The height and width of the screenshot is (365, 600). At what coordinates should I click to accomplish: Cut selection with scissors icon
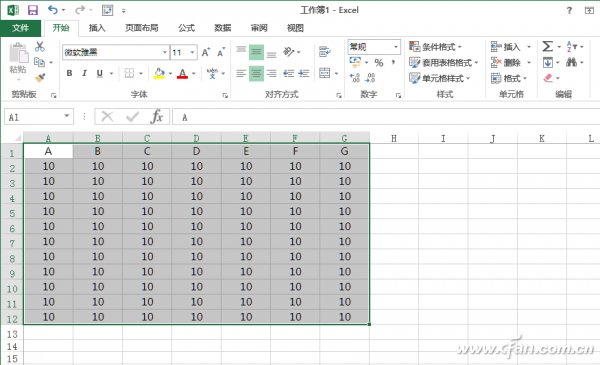coord(39,47)
